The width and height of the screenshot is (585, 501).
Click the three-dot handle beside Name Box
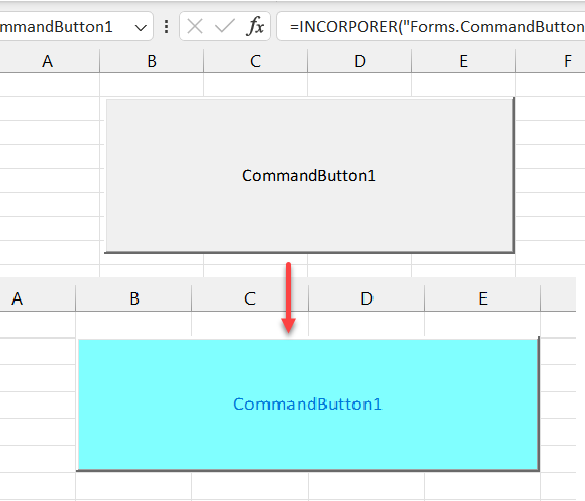pos(166,26)
